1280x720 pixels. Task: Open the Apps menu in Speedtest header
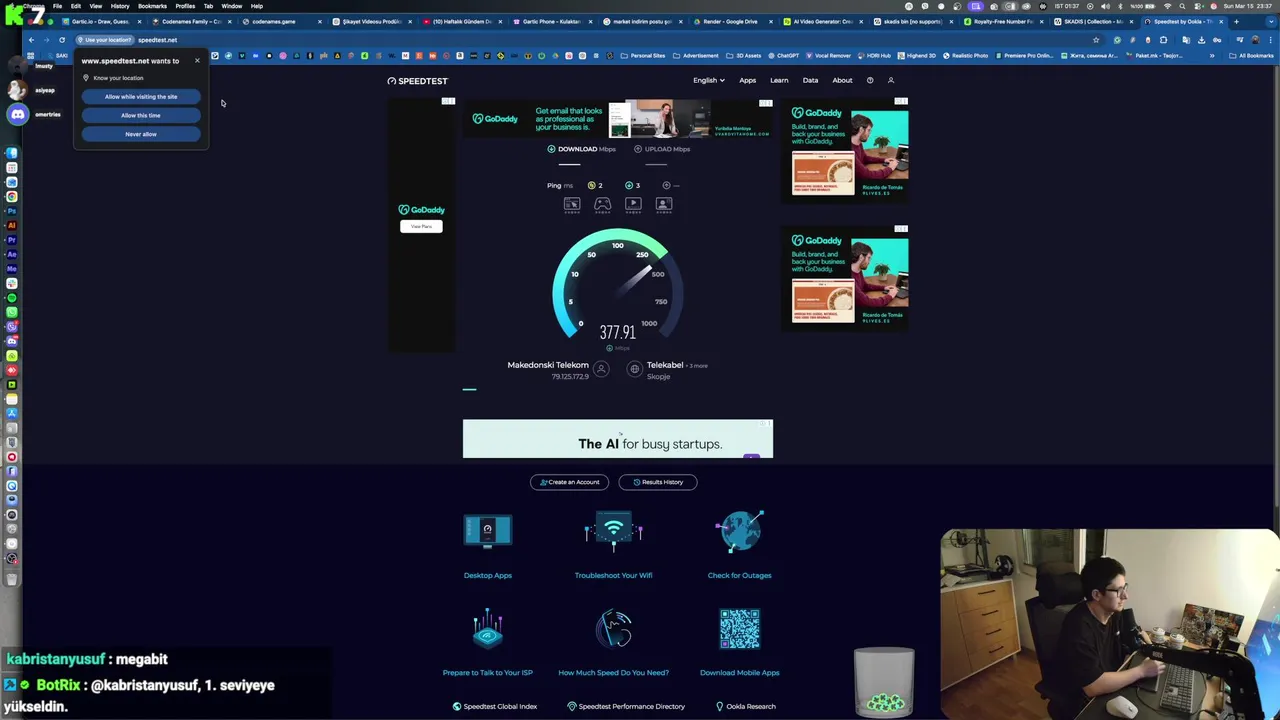pyautogui.click(x=747, y=80)
